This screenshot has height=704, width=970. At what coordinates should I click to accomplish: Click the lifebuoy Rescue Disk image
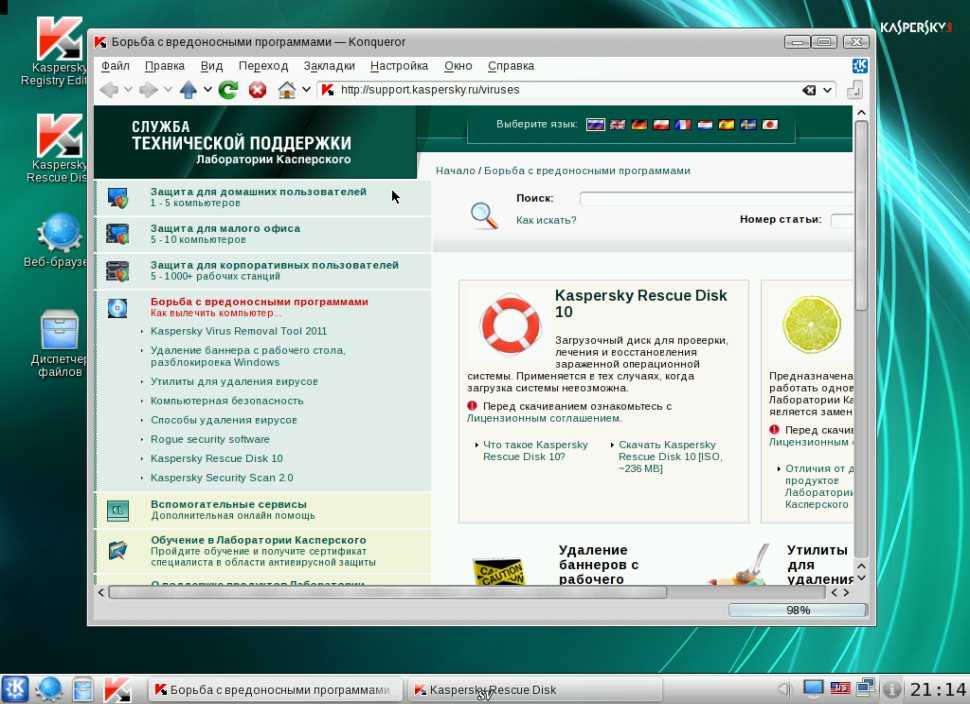(510, 324)
